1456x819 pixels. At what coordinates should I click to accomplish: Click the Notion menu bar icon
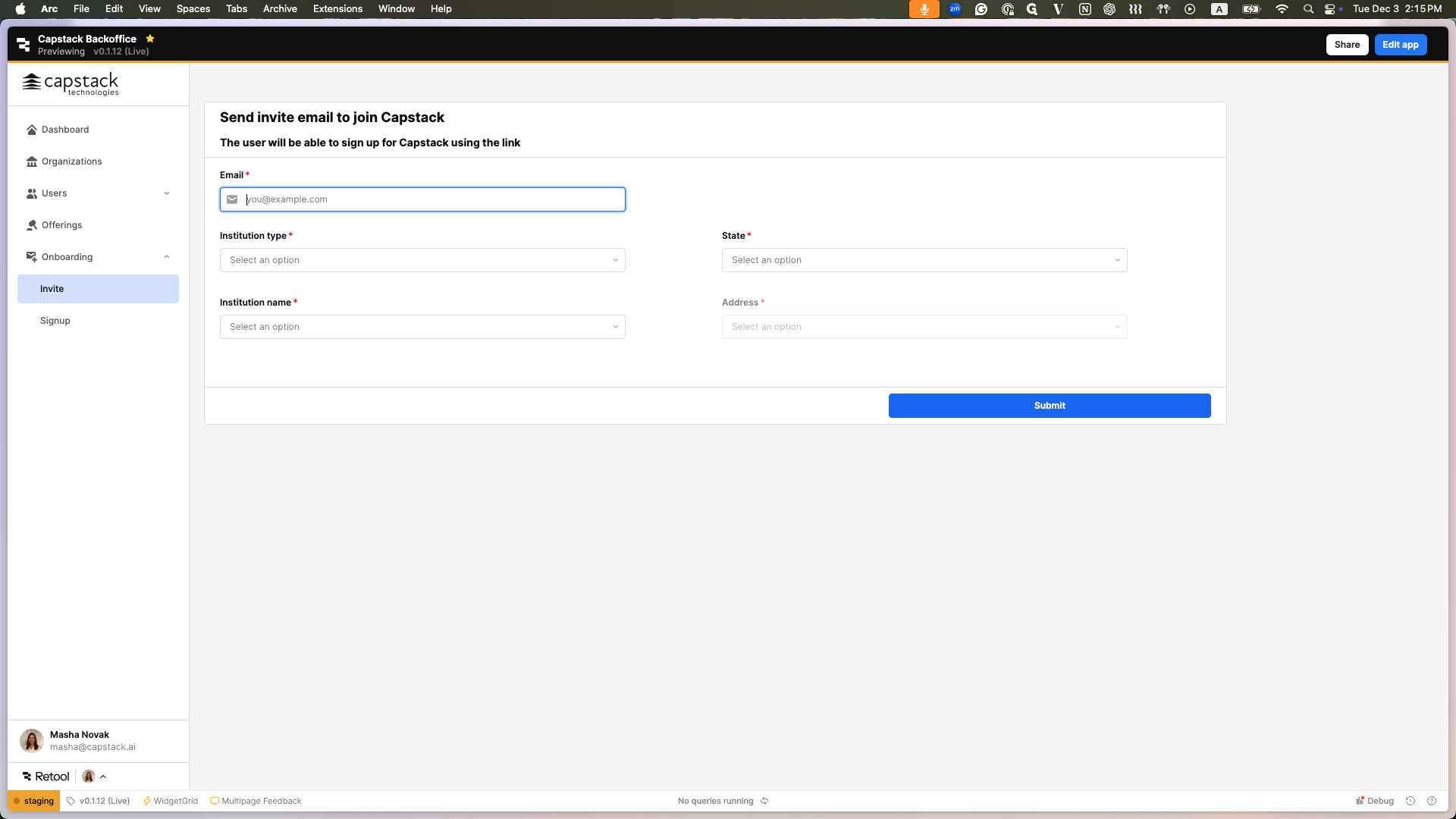tap(1085, 9)
